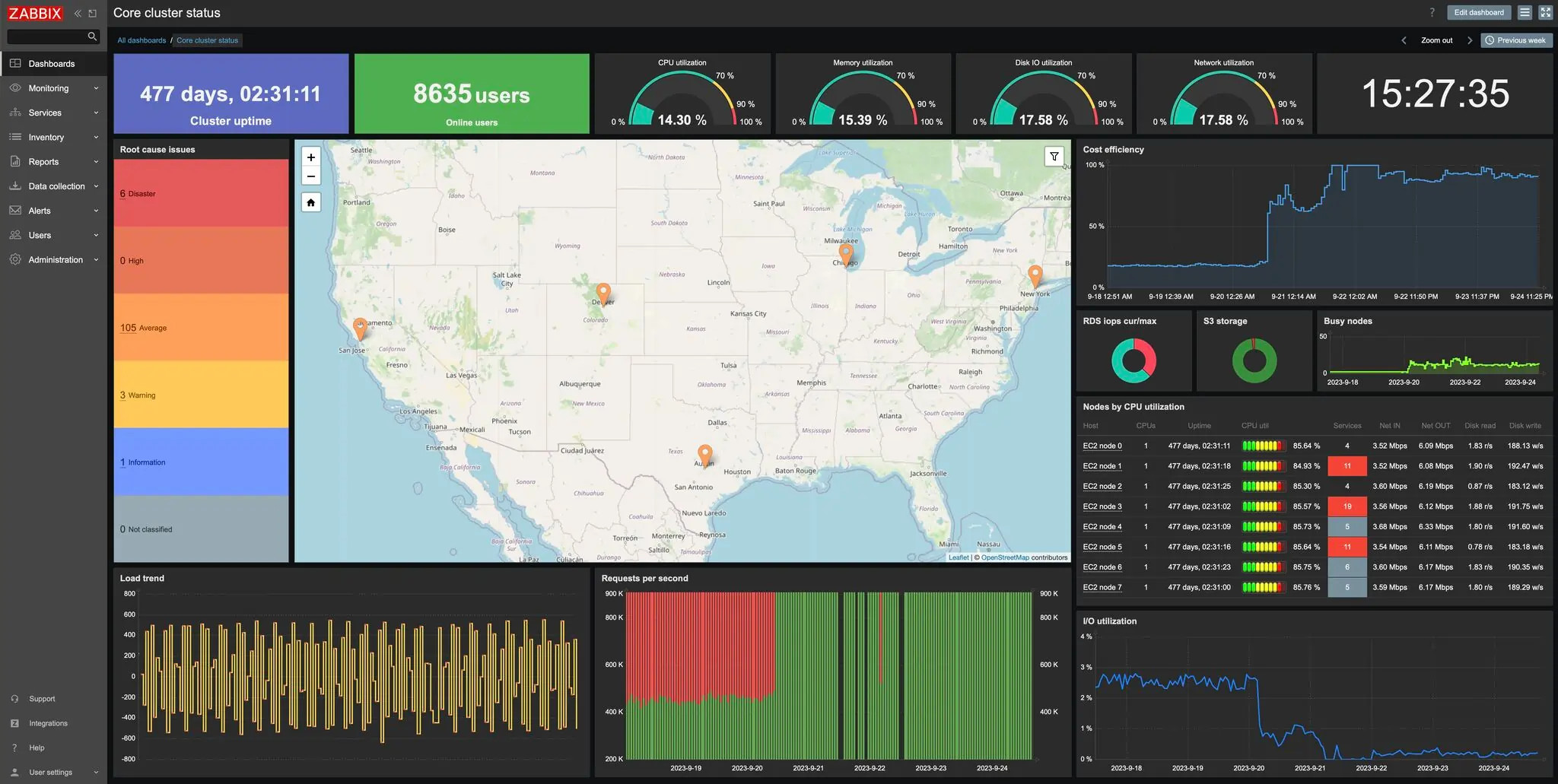Expand the Administration sidebar menu
This screenshot has height=784, width=1558.
pyautogui.click(x=53, y=260)
